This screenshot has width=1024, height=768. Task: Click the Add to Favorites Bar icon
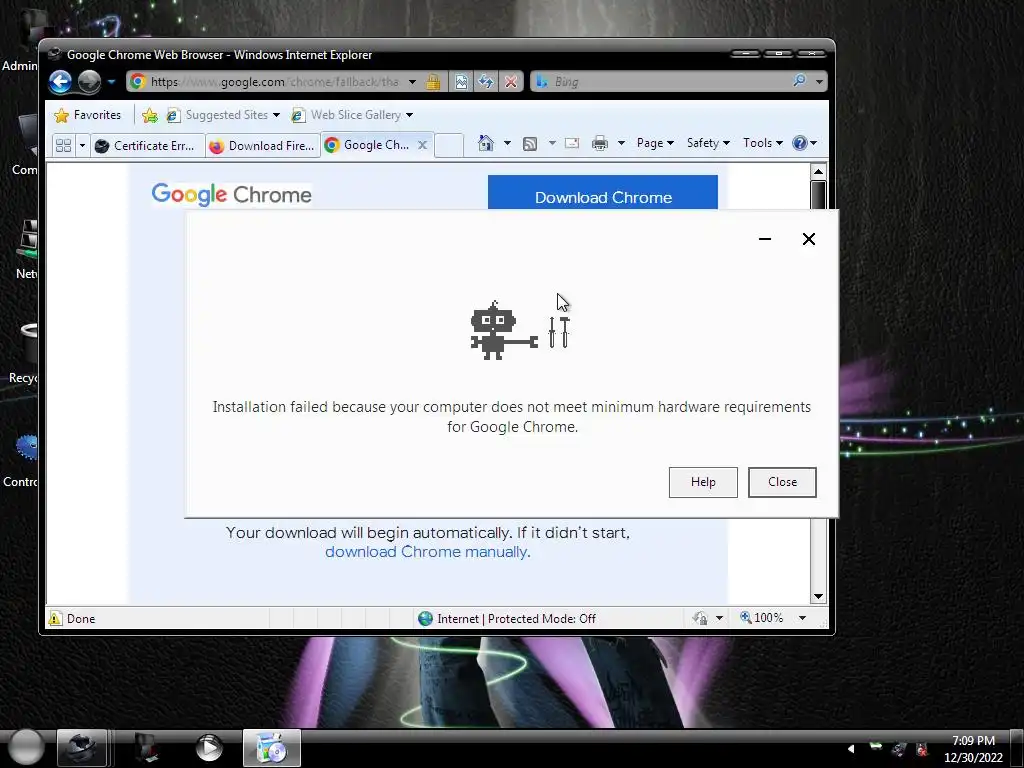click(x=150, y=115)
